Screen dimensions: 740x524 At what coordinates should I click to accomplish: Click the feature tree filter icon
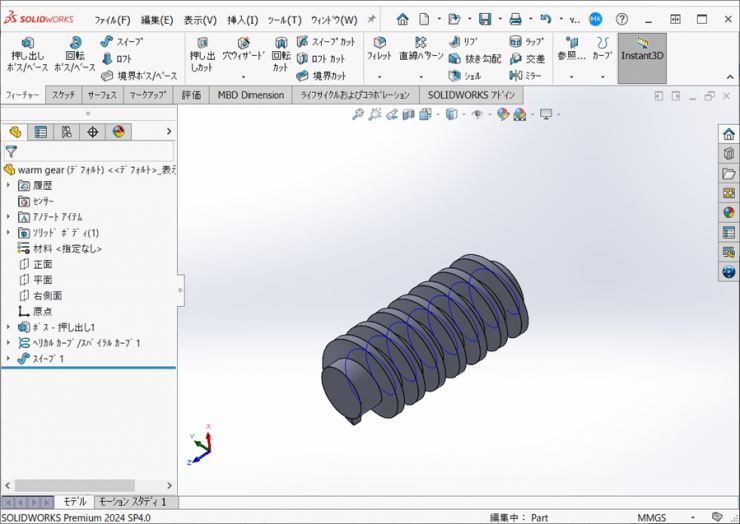click(11, 152)
